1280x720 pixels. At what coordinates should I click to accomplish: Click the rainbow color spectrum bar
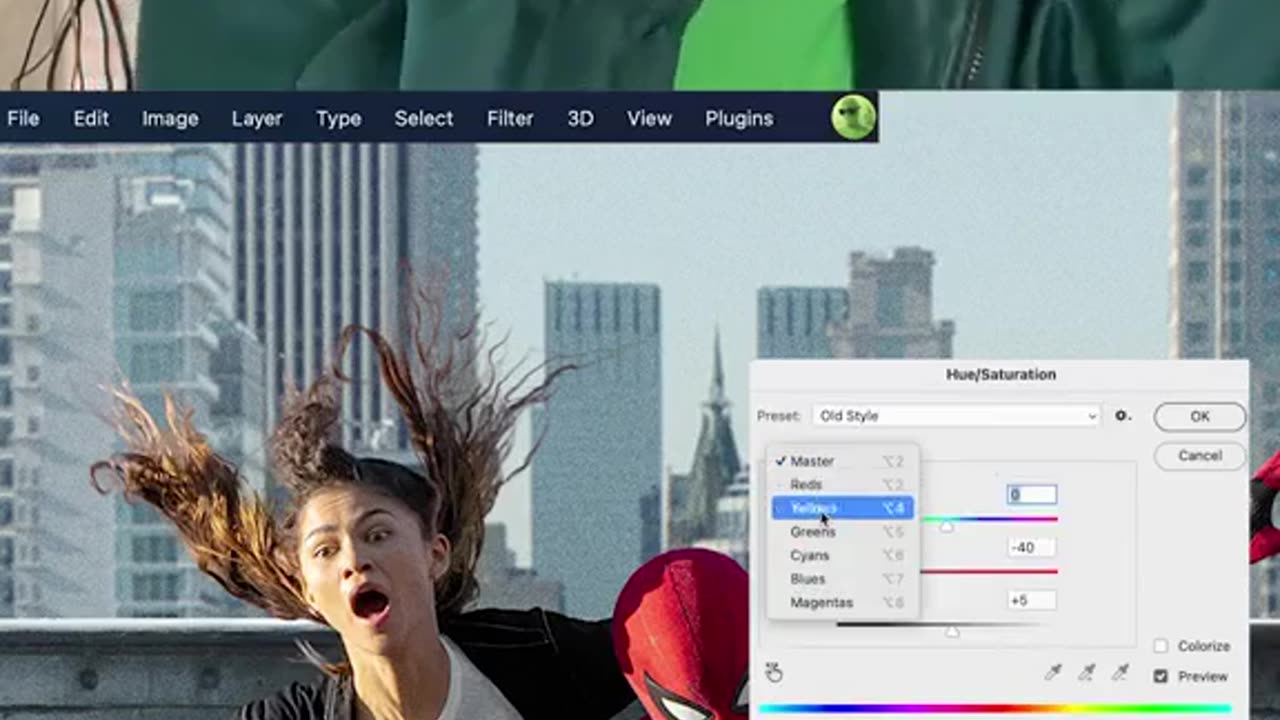pyautogui.click(x=995, y=709)
